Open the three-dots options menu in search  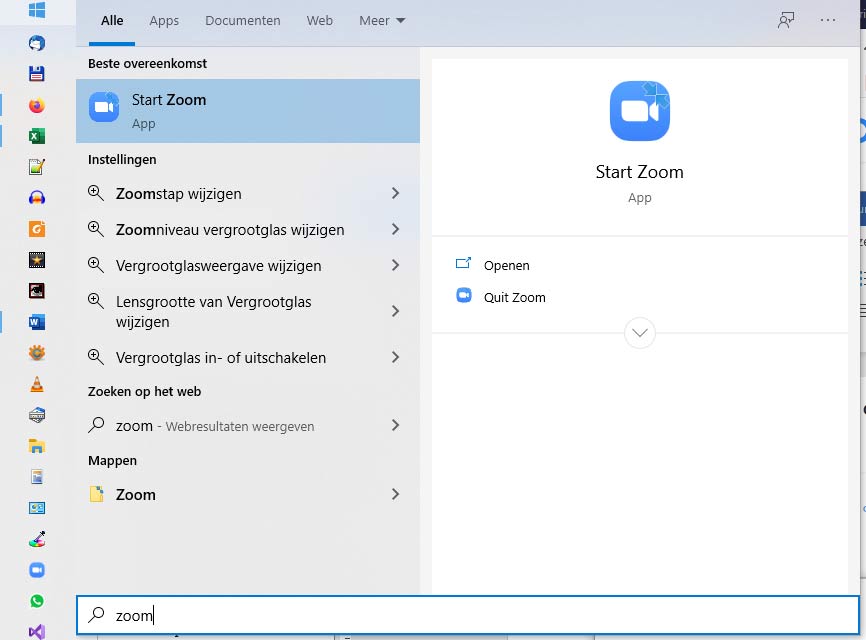tap(828, 20)
